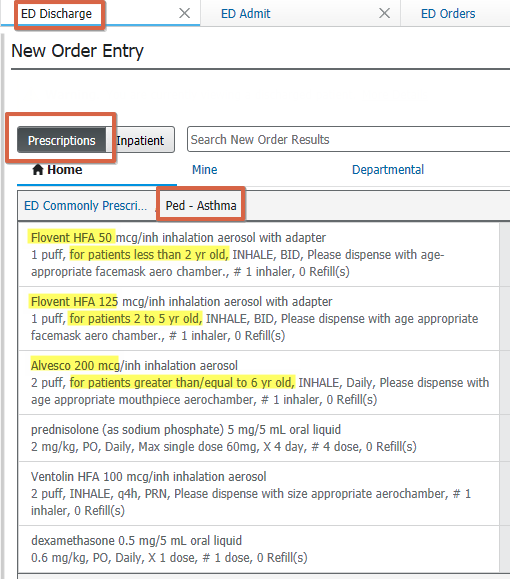Switch to the ED Discharge tab

pos(57,14)
